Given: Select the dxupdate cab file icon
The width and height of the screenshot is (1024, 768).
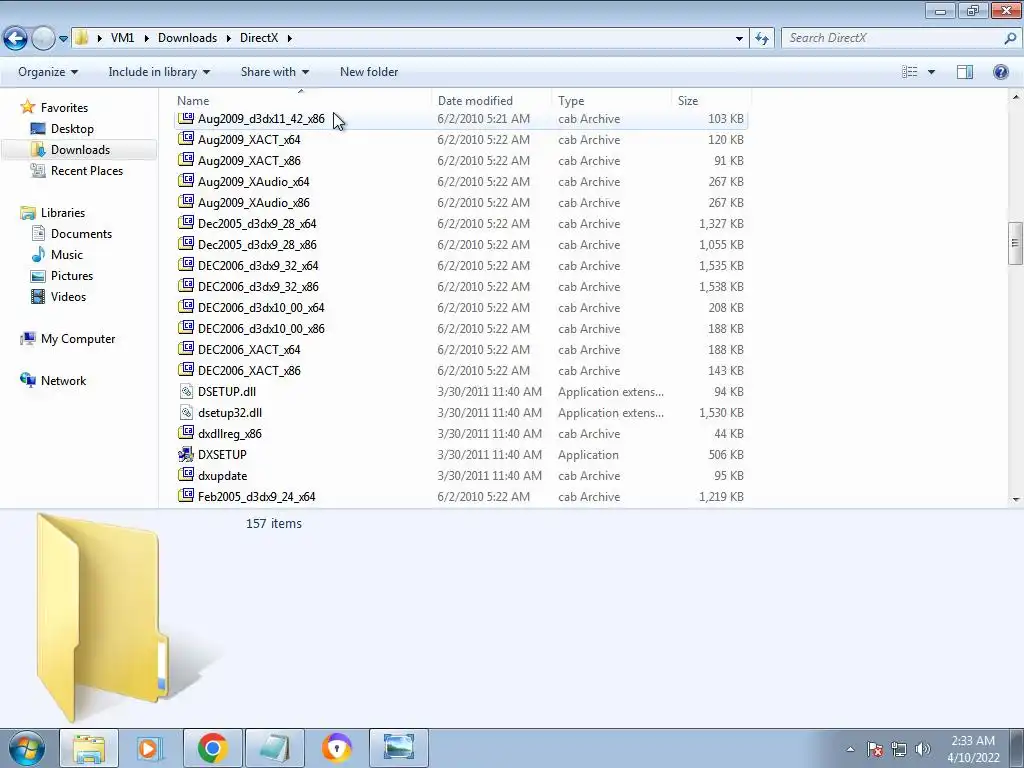Looking at the screenshot, I should (x=186, y=475).
